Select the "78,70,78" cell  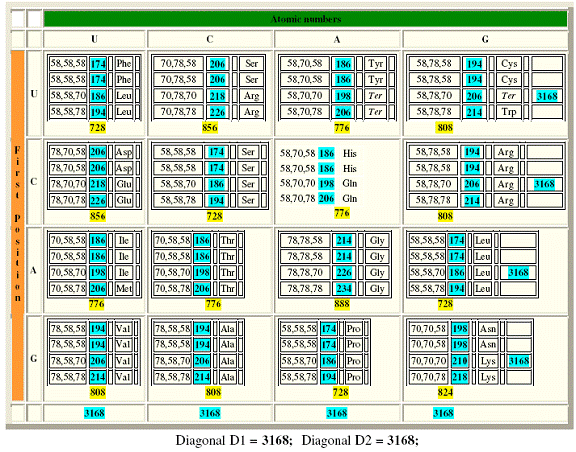pyautogui.click(x=68, y=200)
